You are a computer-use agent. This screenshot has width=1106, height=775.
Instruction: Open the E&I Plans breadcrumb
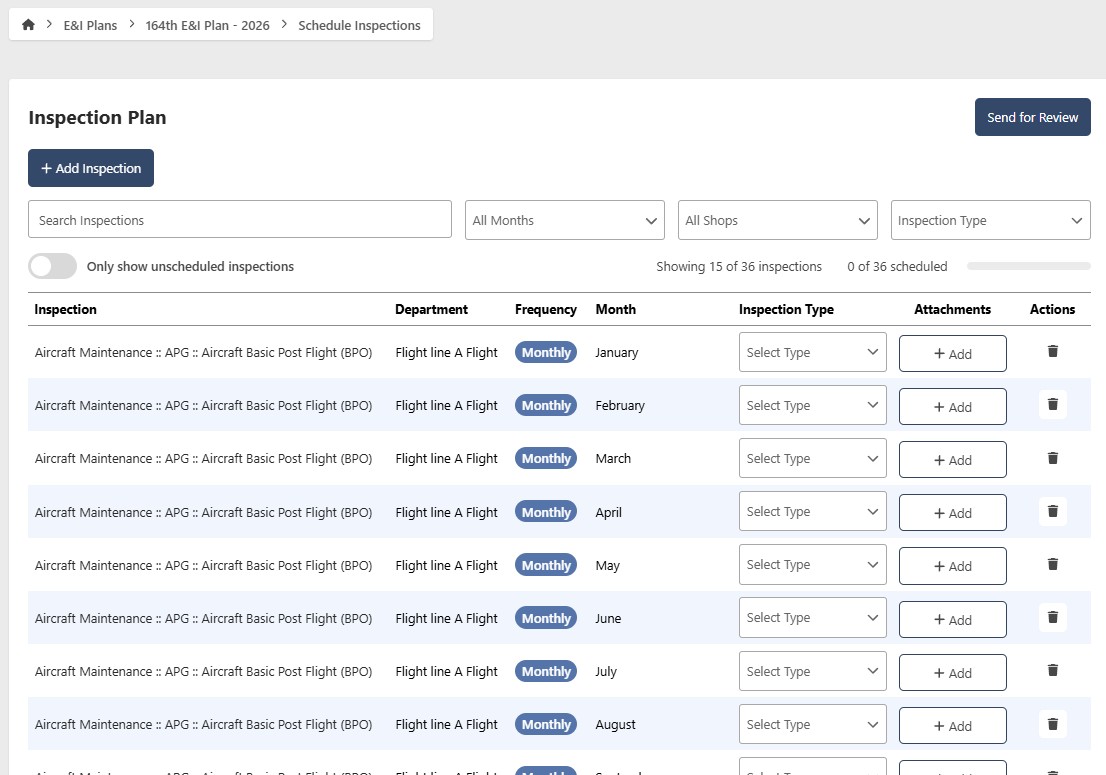[x=90, y=25]
